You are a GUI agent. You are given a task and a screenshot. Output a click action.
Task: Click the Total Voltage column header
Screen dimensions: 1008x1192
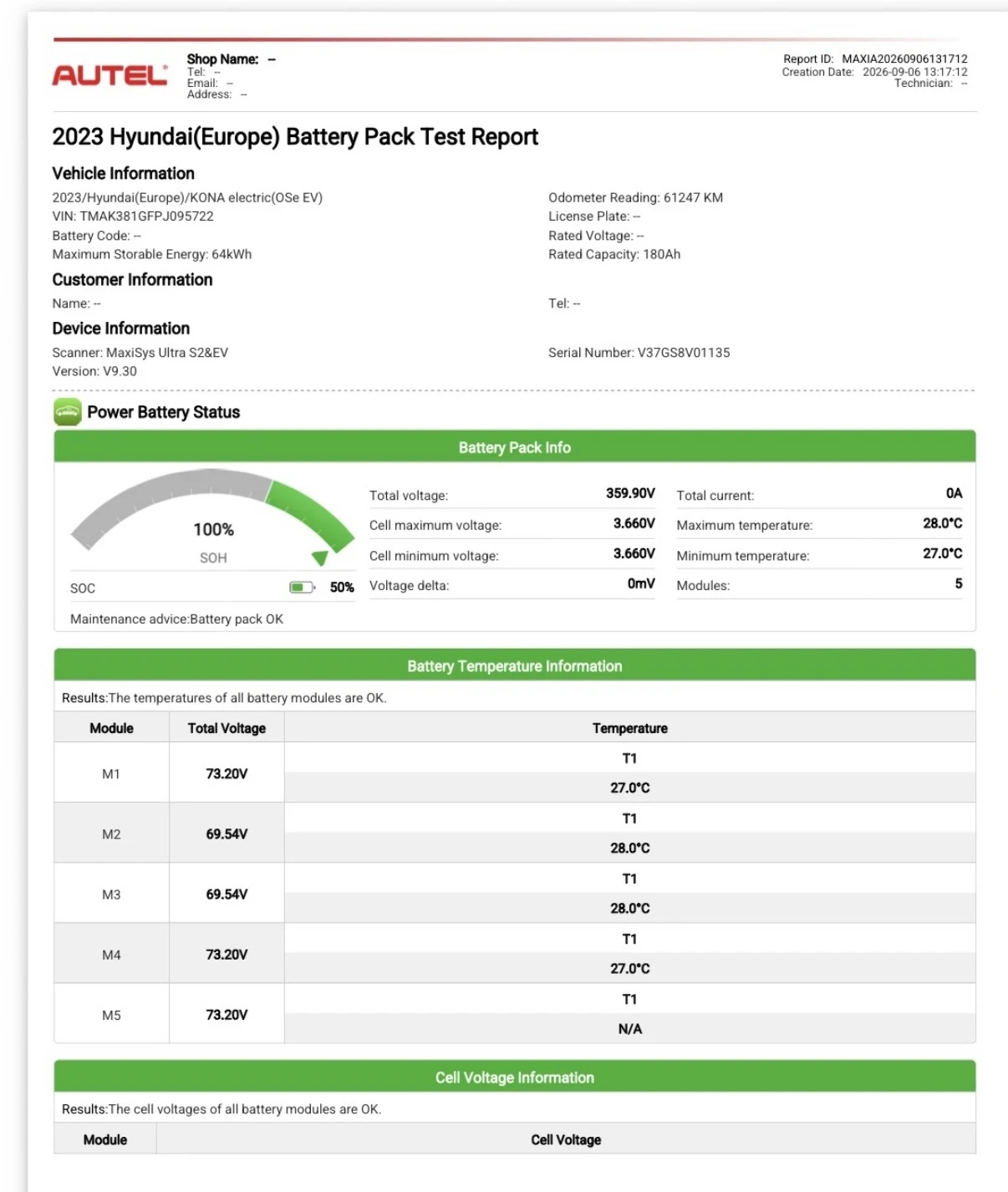[227, 728]
